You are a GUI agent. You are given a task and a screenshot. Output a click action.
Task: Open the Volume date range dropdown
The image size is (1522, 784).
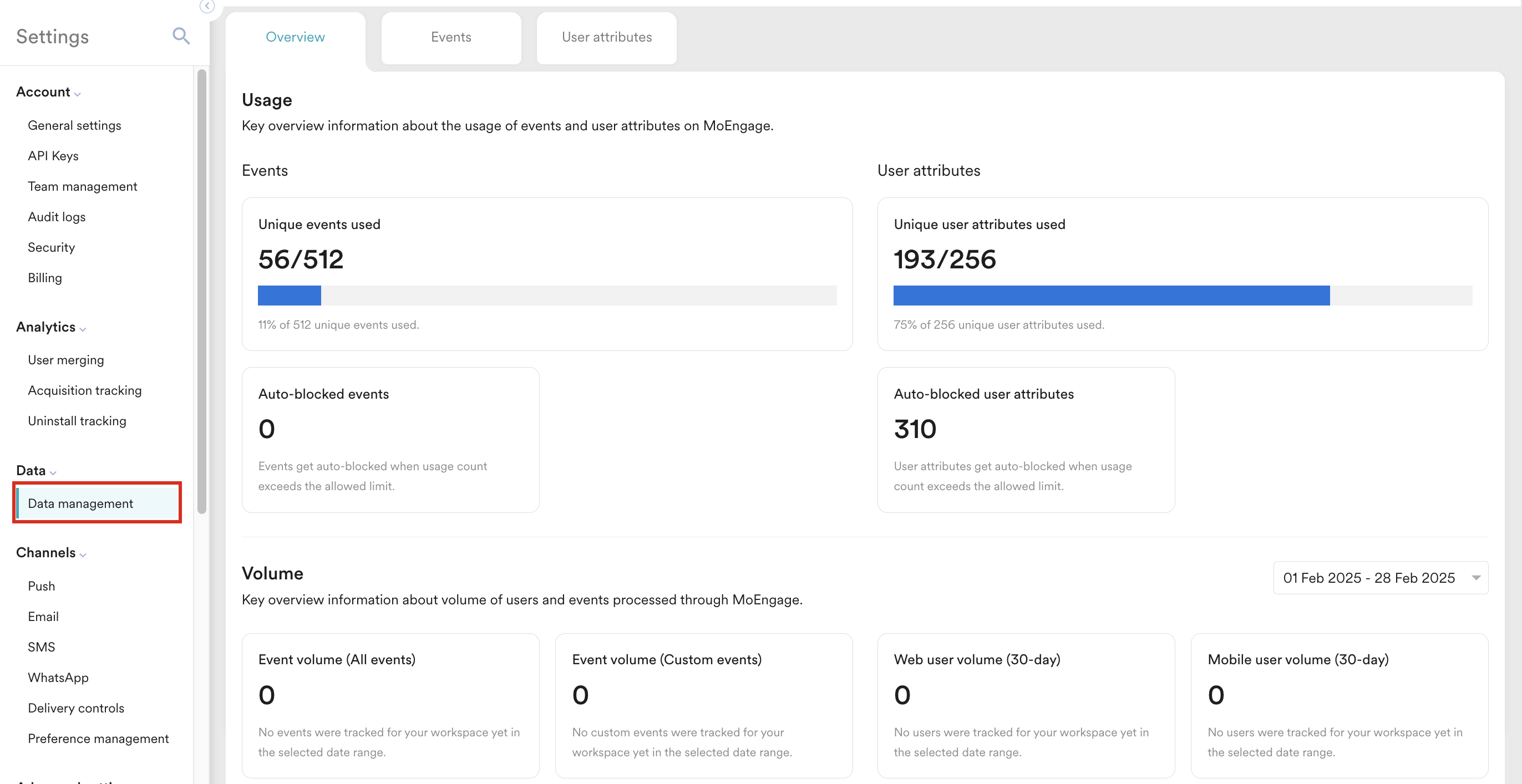1379,577
